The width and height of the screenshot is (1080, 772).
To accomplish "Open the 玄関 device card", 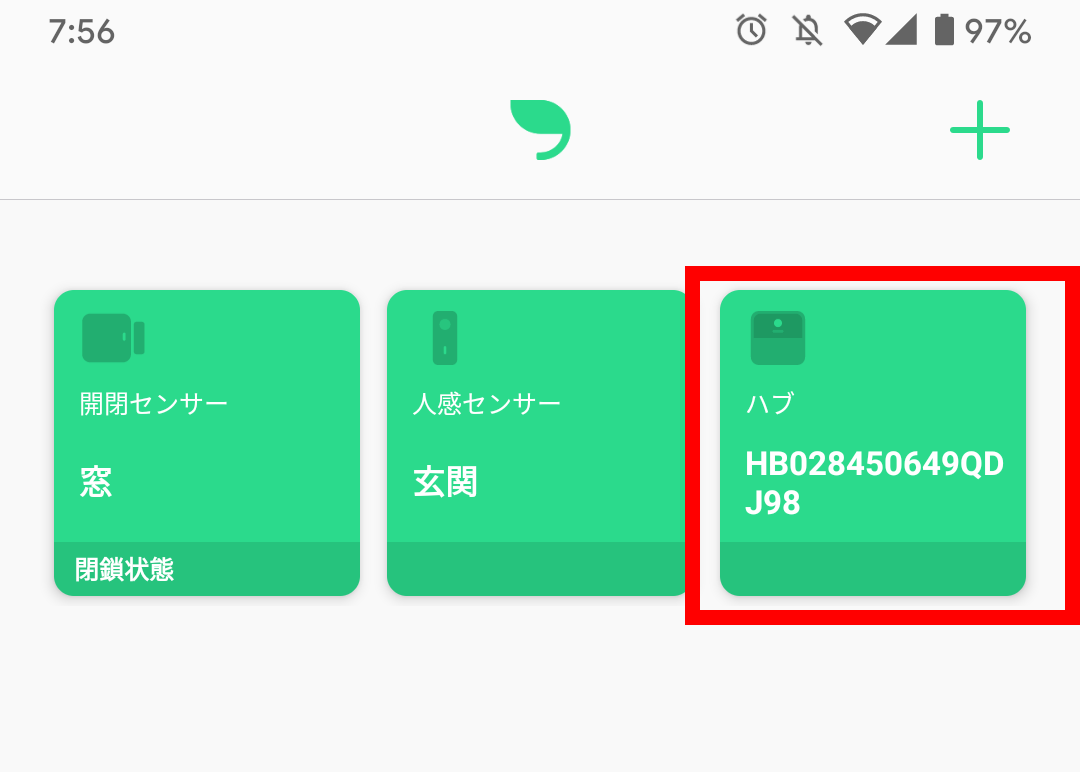I will pos(538,443).
